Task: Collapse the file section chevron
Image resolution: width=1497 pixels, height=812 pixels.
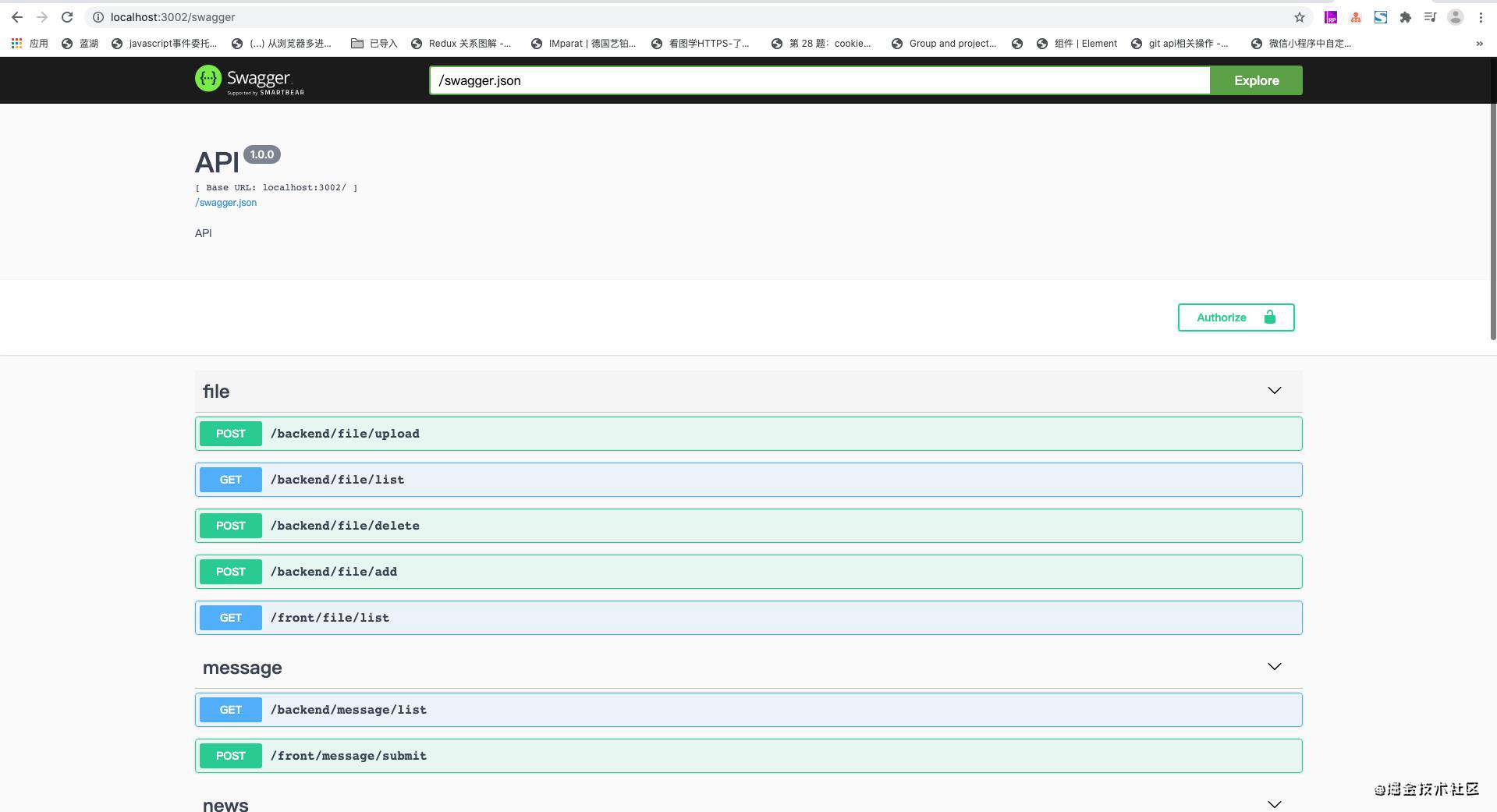Action: tap(1275, 390)
